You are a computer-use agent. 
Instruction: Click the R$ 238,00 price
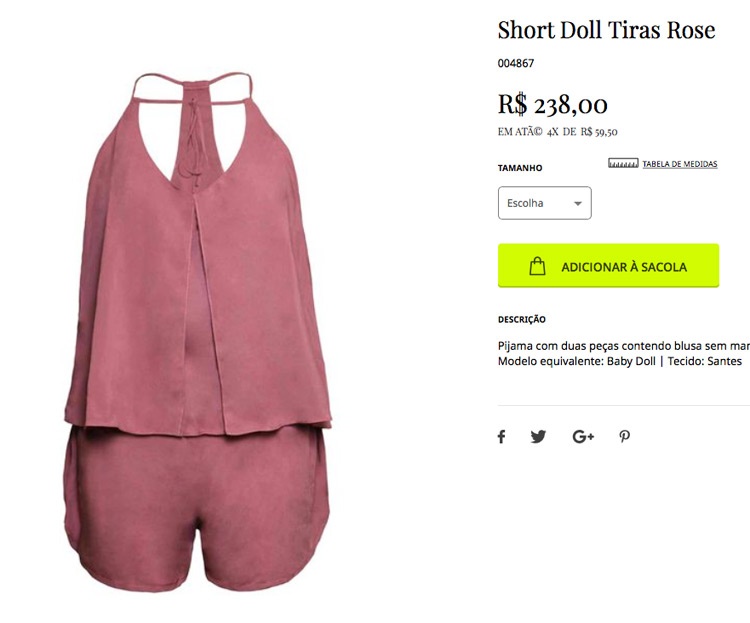pyautogui.click(x=552, y=104)
